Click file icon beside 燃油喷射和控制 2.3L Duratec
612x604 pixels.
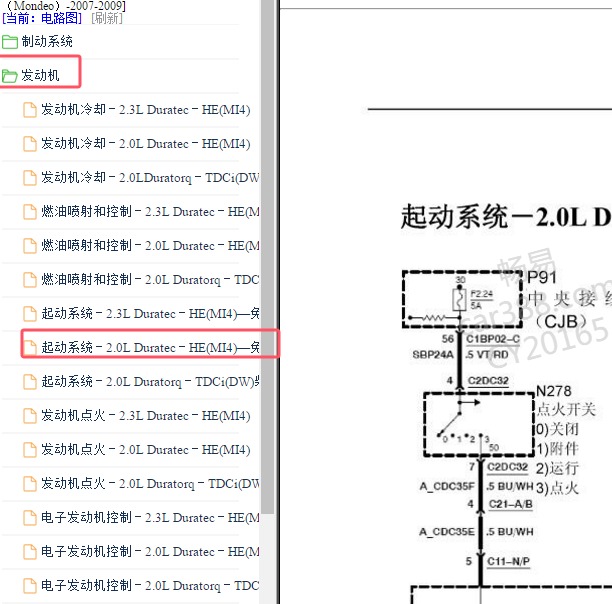(x=30, y=212)
